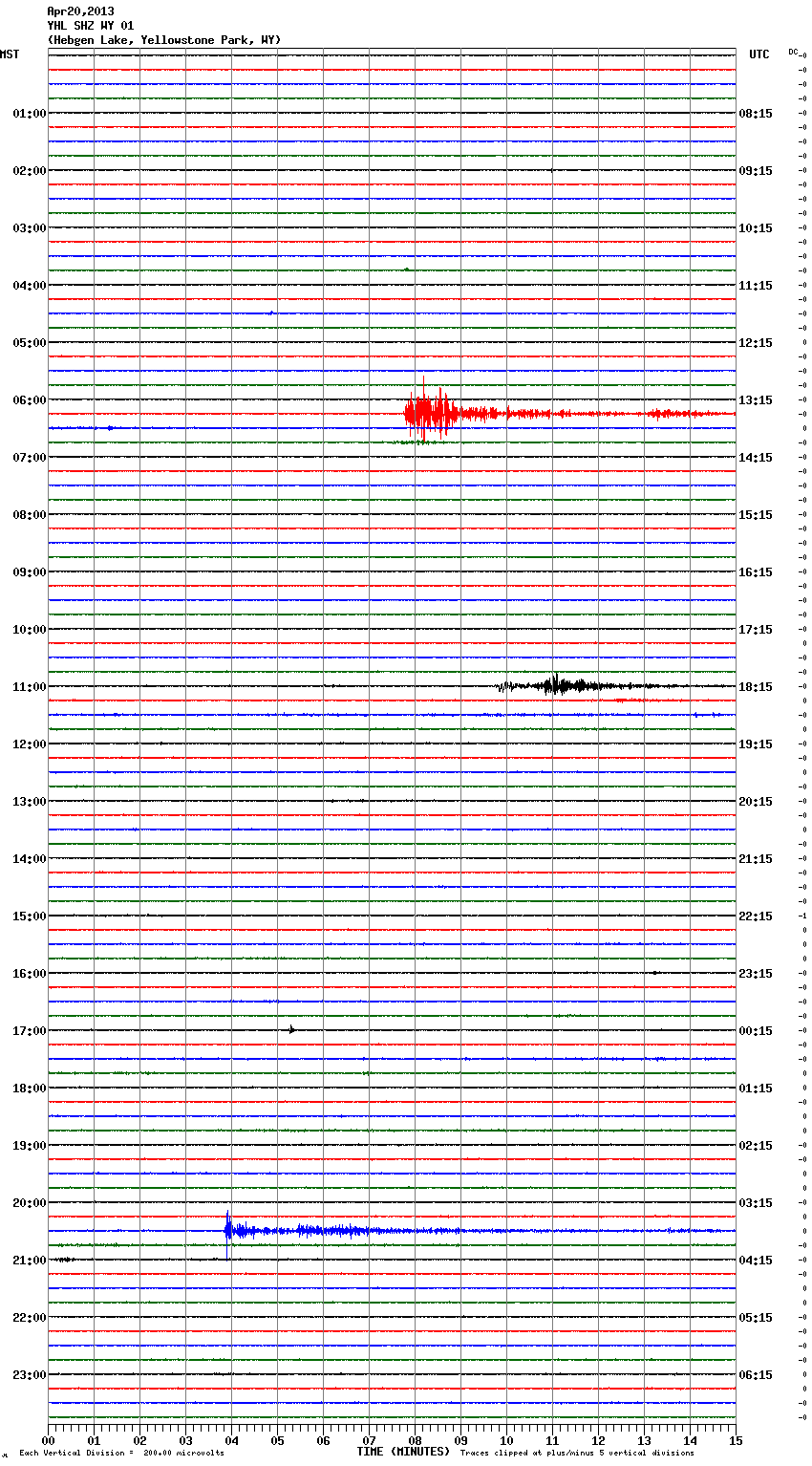This screenshot has width=812, height=1466.
Task: Select the station code YHL SHZ WY 01
Action: pyautogui.click(x=91, y=26)
